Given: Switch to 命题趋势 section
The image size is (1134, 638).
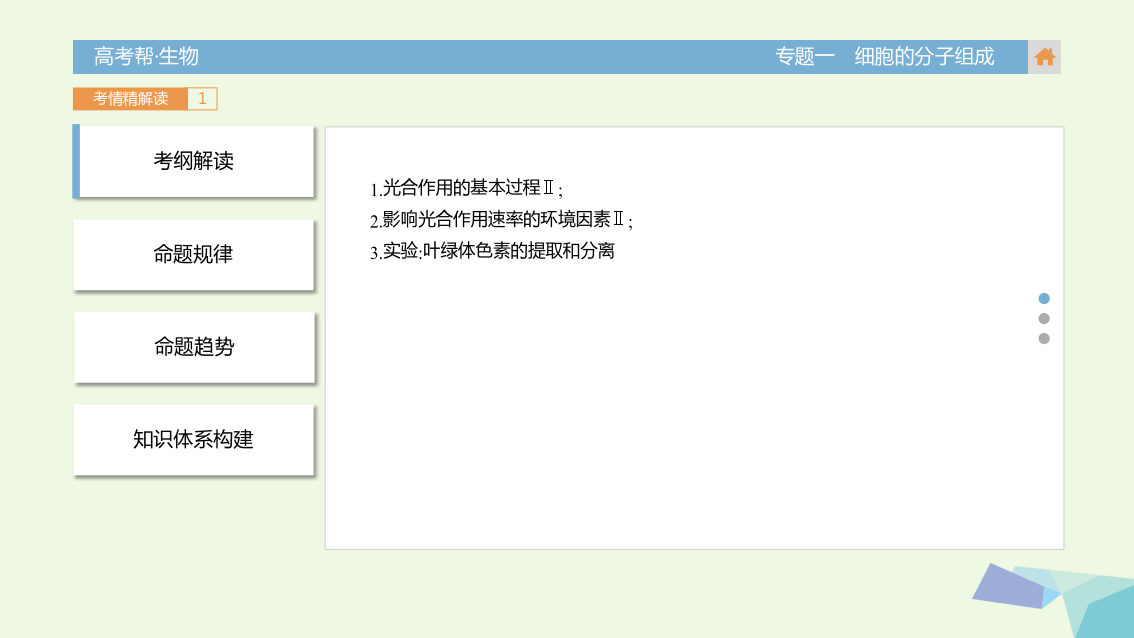Looking at the screenshot, I should (194, 347).
